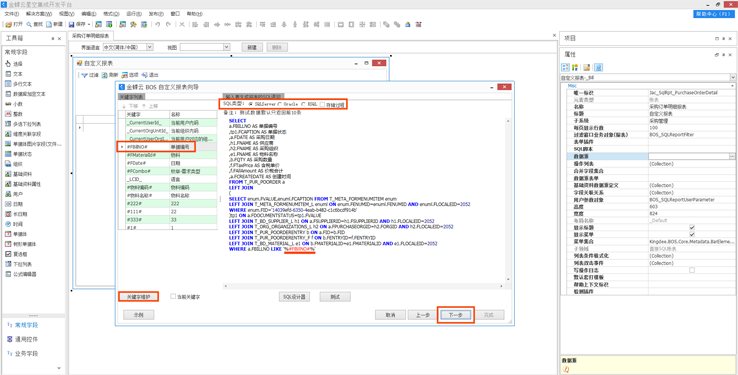Pick the 单据状态 field in toolbox
This screenshot has width=738, height=375.
tap(19, 154)
